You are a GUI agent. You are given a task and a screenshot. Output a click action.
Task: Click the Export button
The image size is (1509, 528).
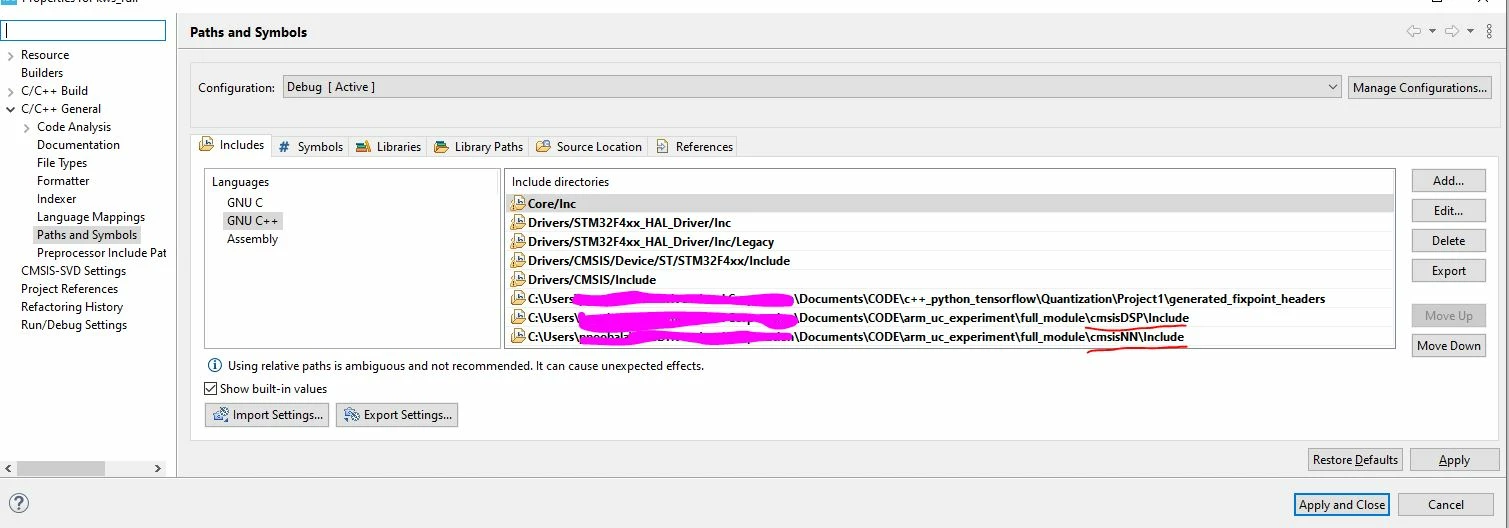click(x=1448, y=271)
